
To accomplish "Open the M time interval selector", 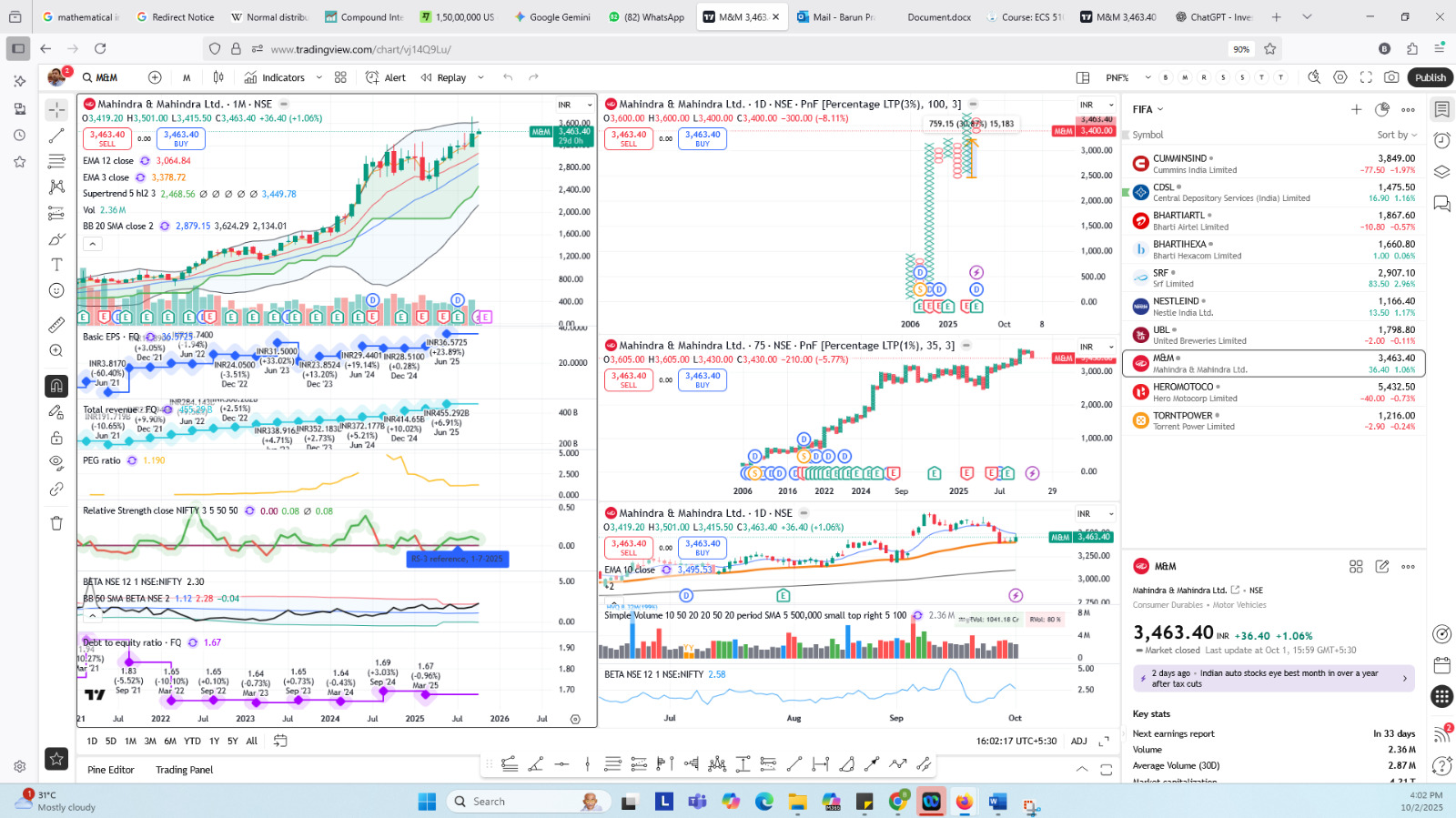I will point(187,77).
